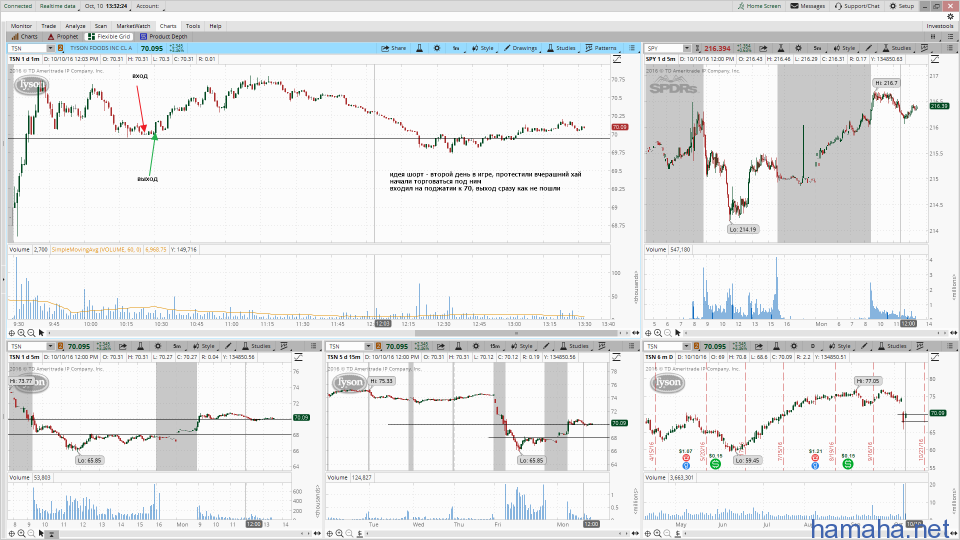This screenshot has height=540, width=960.
Task: Expand the TSN symbol dropdown on main chart
Action: coord(50,48)
